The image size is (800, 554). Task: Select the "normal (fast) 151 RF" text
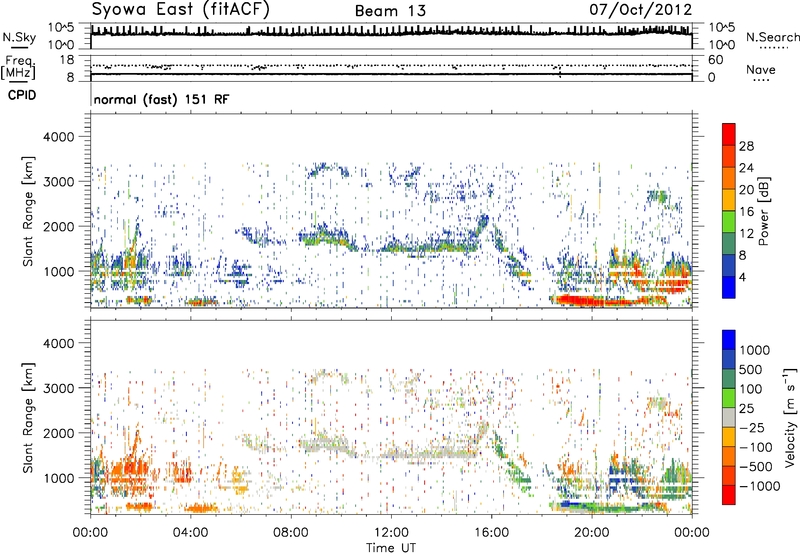pos(162,99)
